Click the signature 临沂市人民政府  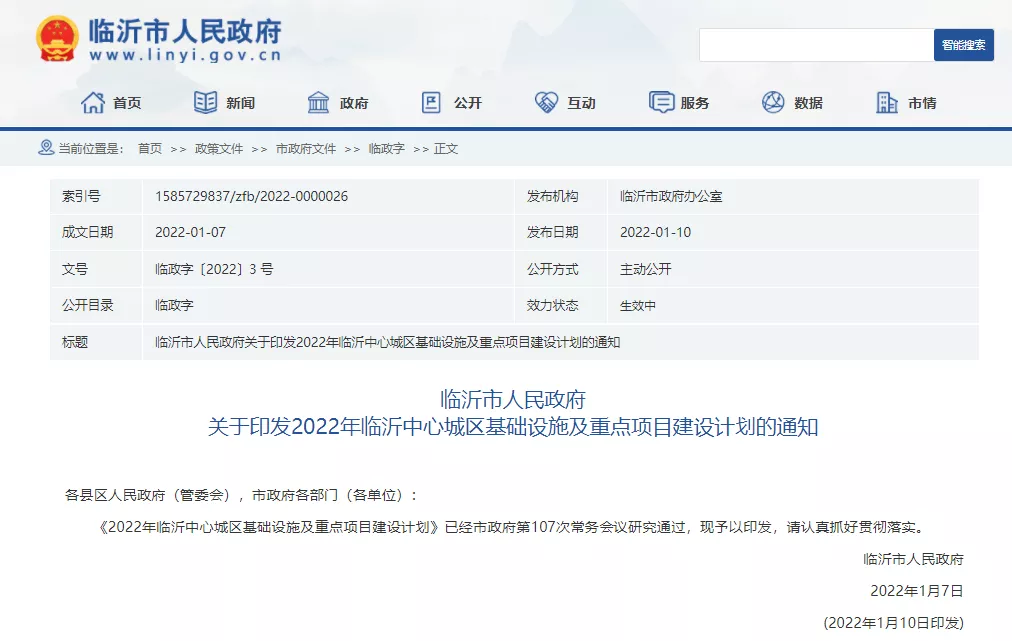913,559
